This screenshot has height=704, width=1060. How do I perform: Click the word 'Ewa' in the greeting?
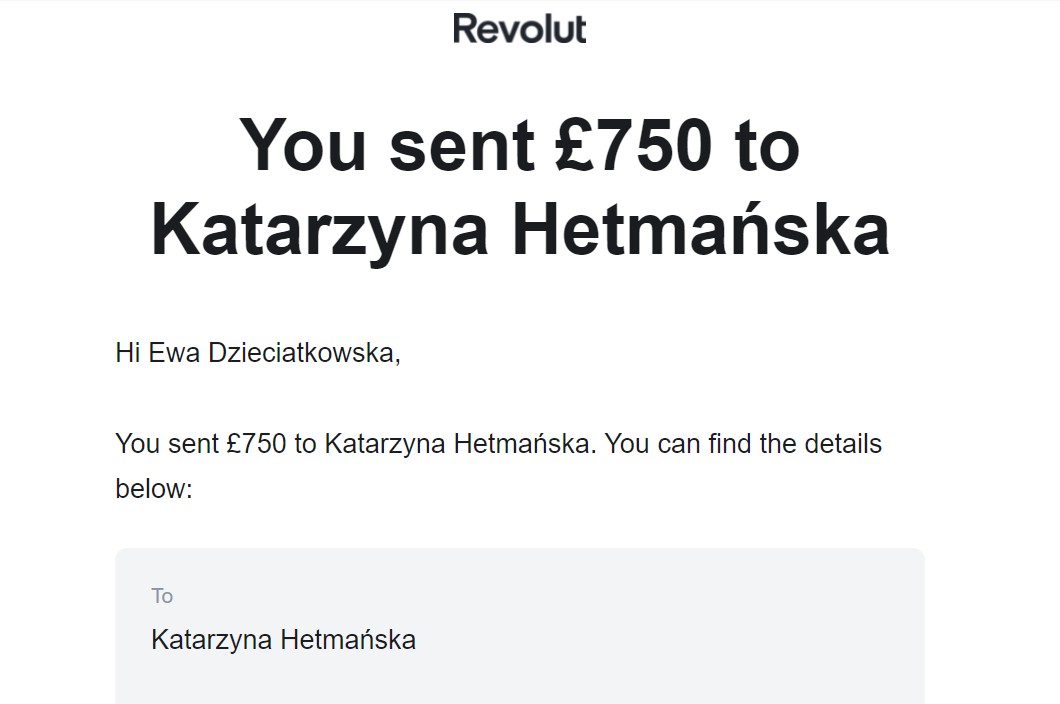pyautogui.click(x=174, y=353)
